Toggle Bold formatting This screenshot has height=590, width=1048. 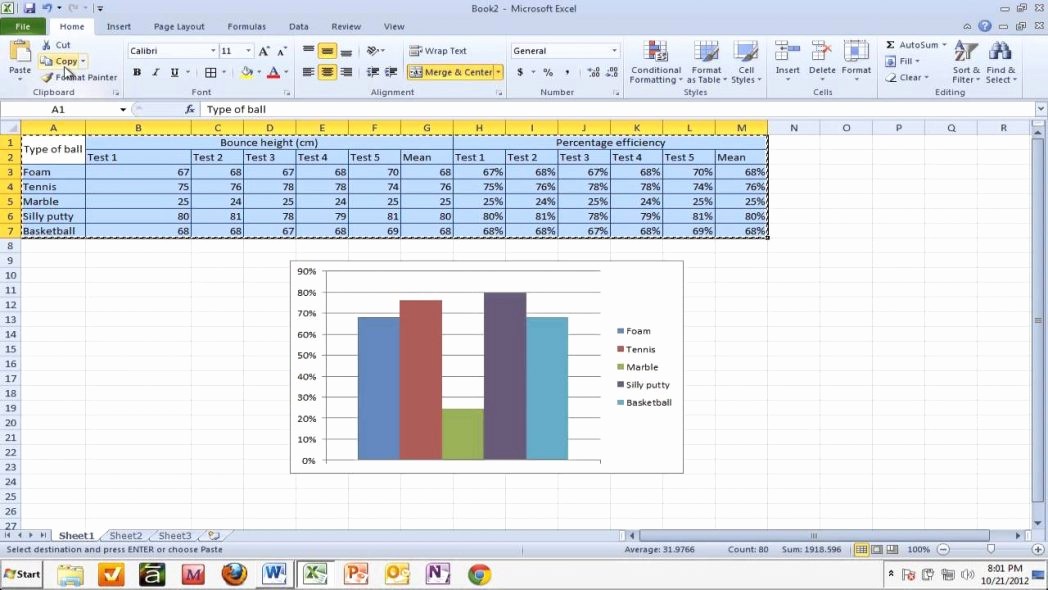[137, 72]
